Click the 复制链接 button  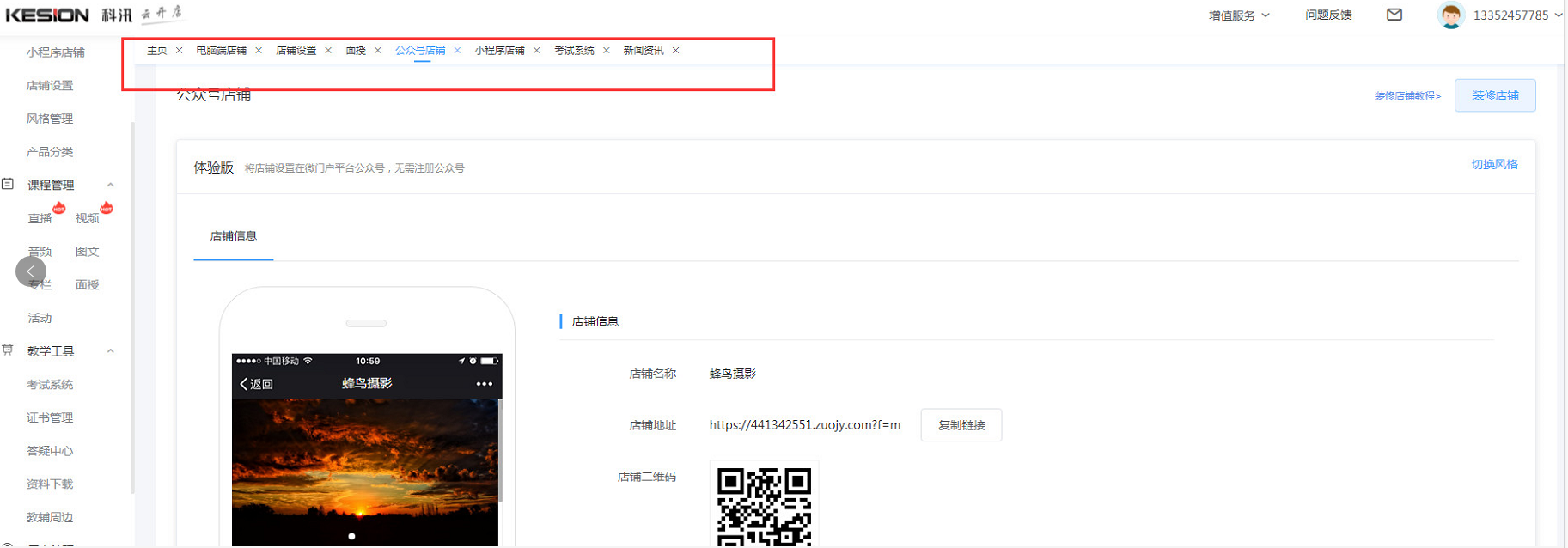[961, 425]
